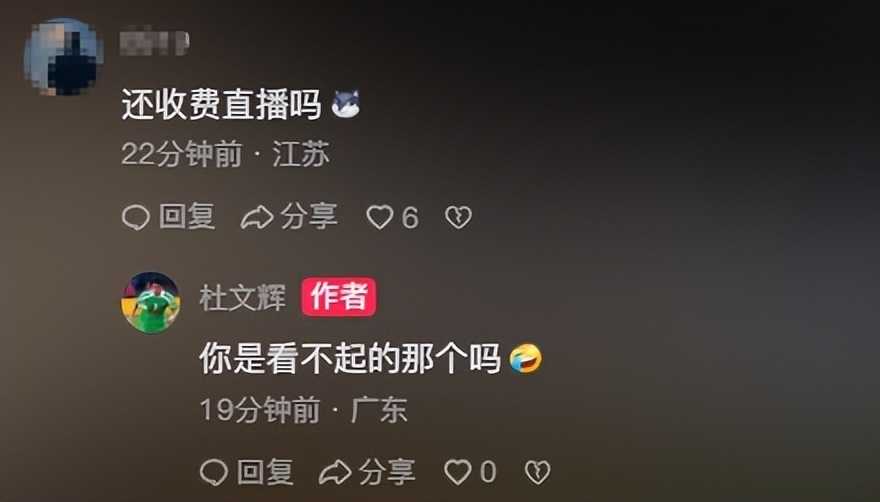Viewport: 880px width, 502px height.
Task: Open the 杜文辉 username link
Action: pos(242,298)
